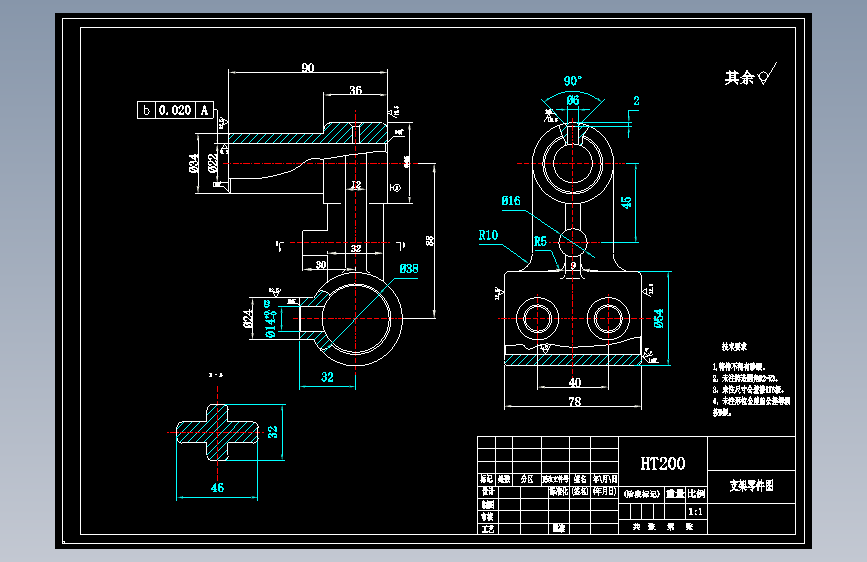867x562 pixels.
Task: Click the "0.020" tolerance value
Action: click(x=175, y=110)
